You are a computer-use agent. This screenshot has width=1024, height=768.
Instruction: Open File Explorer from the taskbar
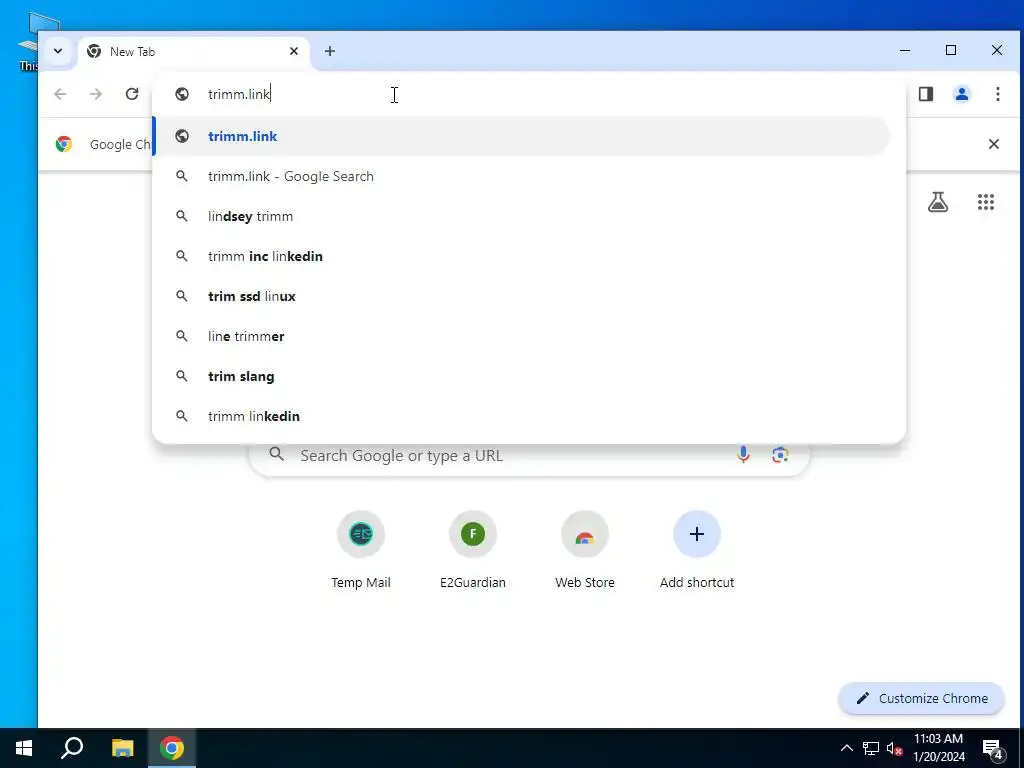click(122, 748)
